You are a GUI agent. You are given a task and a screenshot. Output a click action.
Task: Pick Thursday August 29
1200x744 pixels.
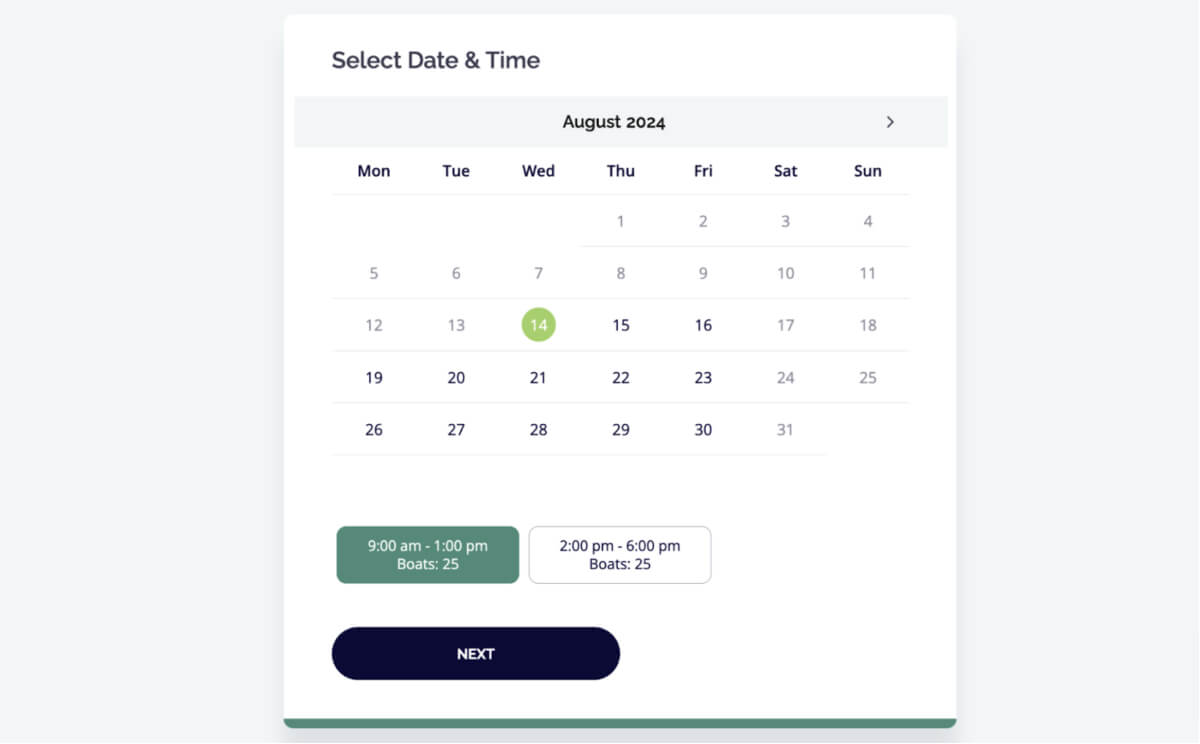point(621,429)
